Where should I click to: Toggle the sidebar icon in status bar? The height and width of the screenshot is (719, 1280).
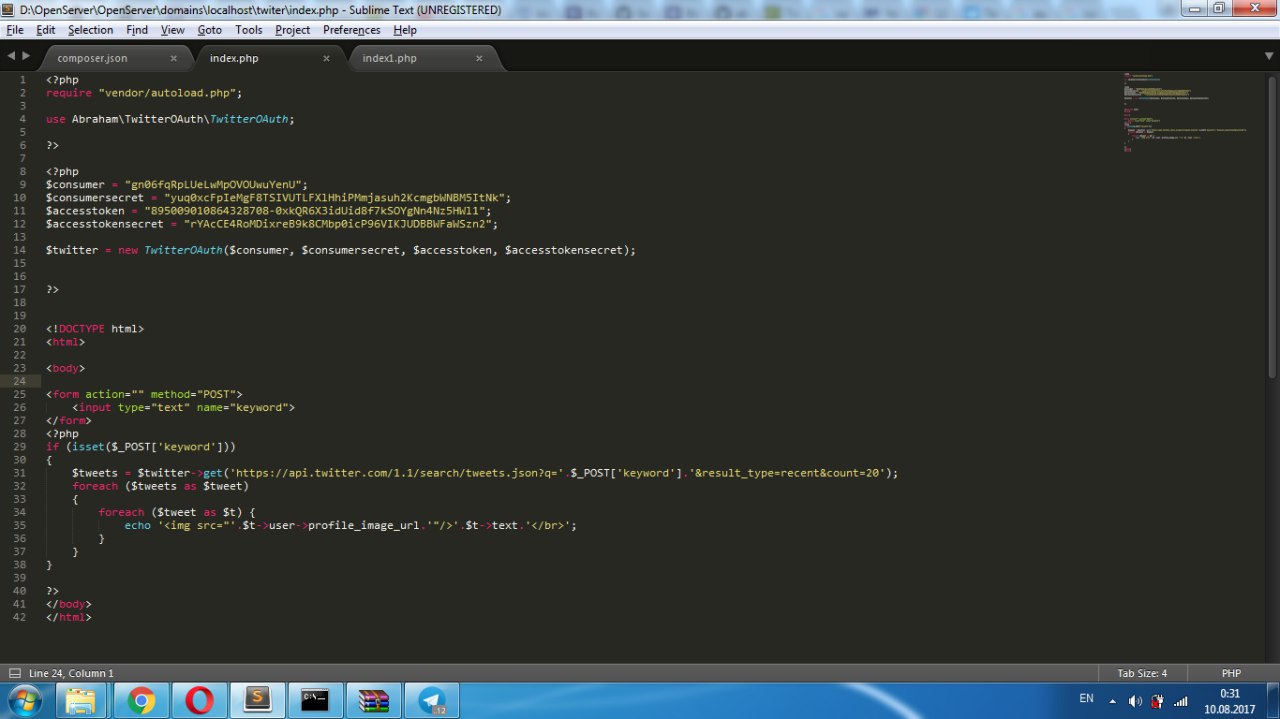coord(14,673)
